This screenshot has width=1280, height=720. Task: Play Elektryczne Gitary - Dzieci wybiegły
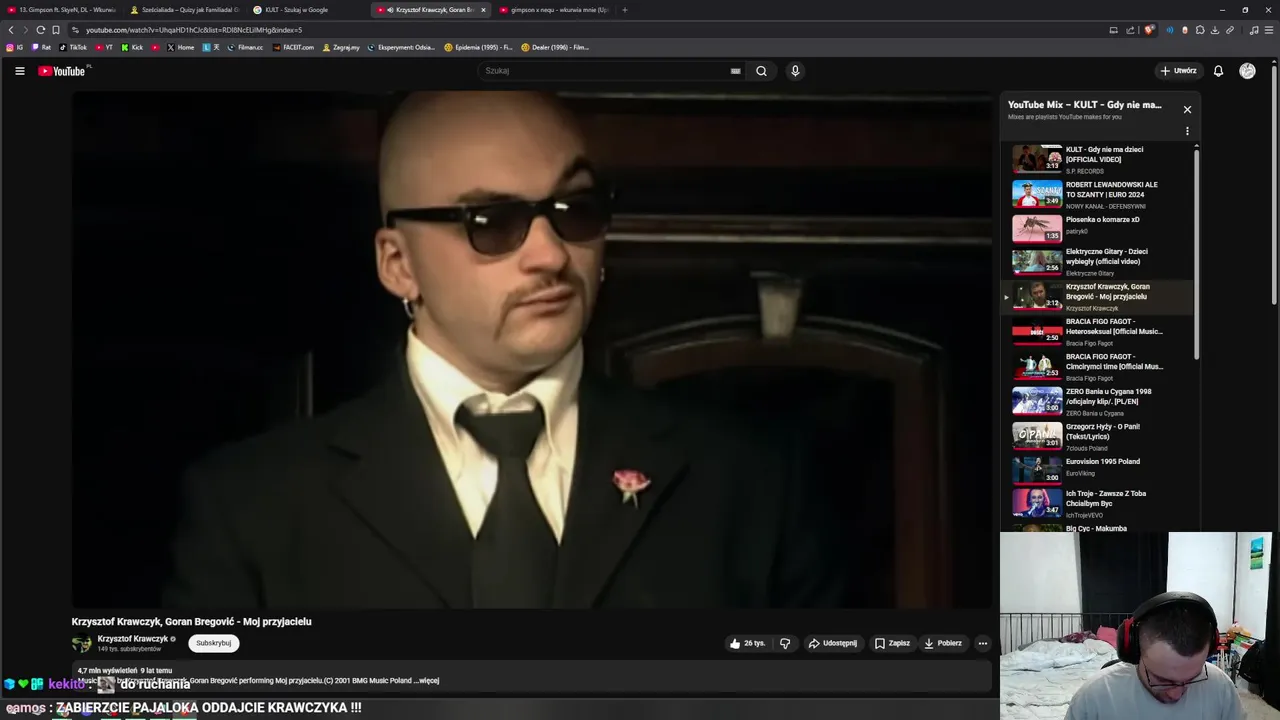click(x=1100, y=262)
